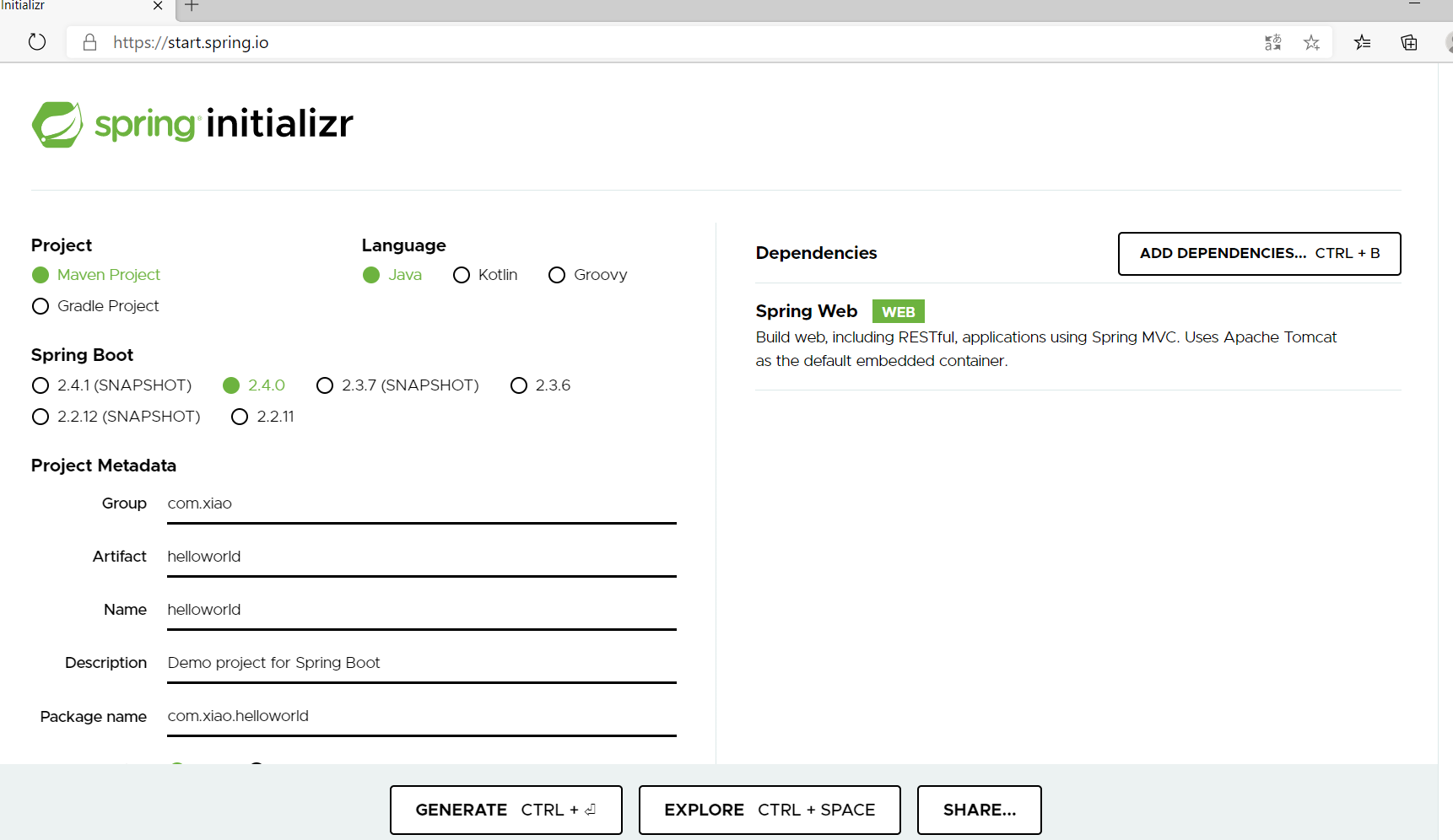Click the GENERATE button
Viewport: 1453px width, 840px height.
[x=506, y=810]
